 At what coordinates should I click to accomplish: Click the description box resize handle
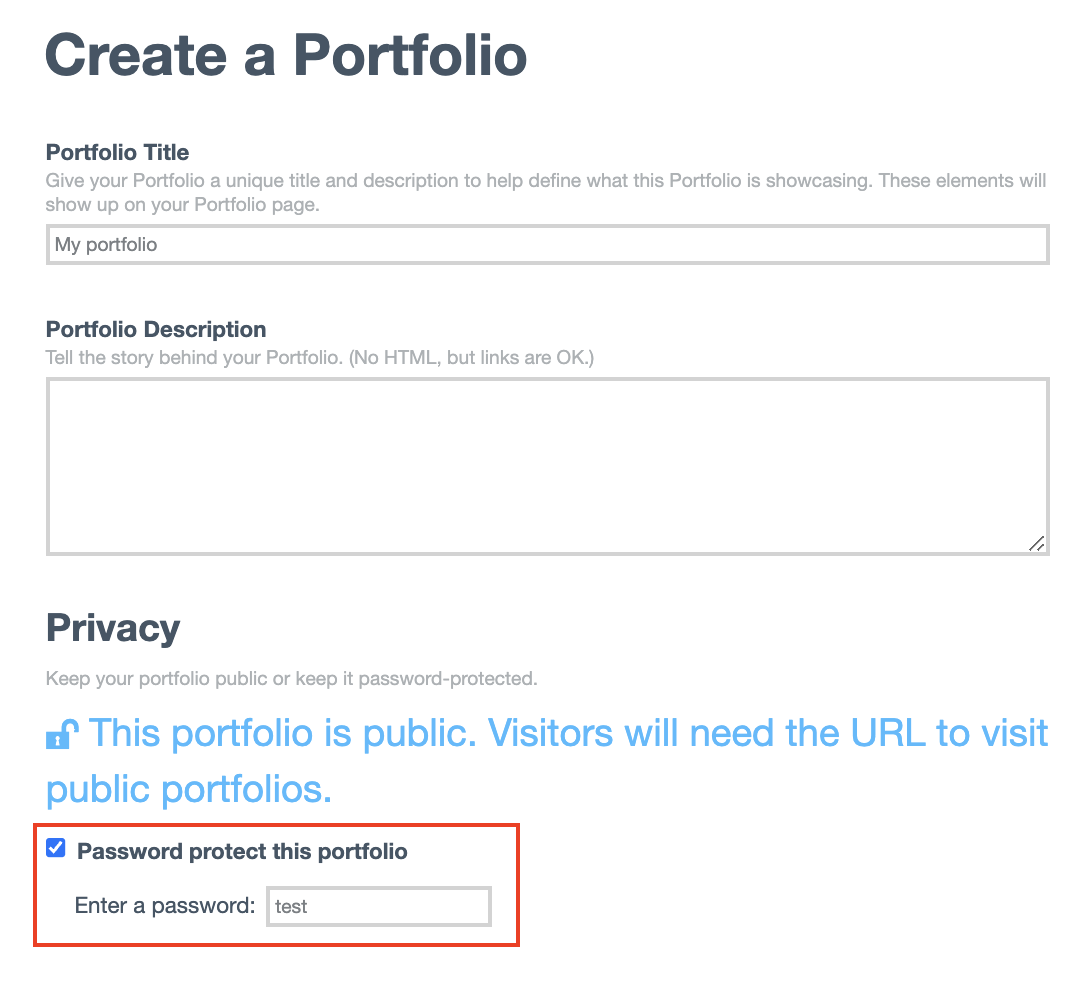tap(1037, 543)
